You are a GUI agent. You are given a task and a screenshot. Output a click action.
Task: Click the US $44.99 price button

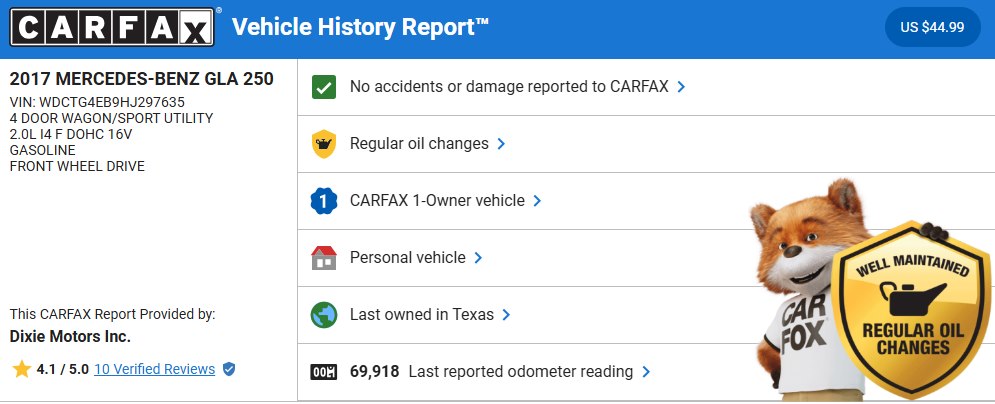933,27
